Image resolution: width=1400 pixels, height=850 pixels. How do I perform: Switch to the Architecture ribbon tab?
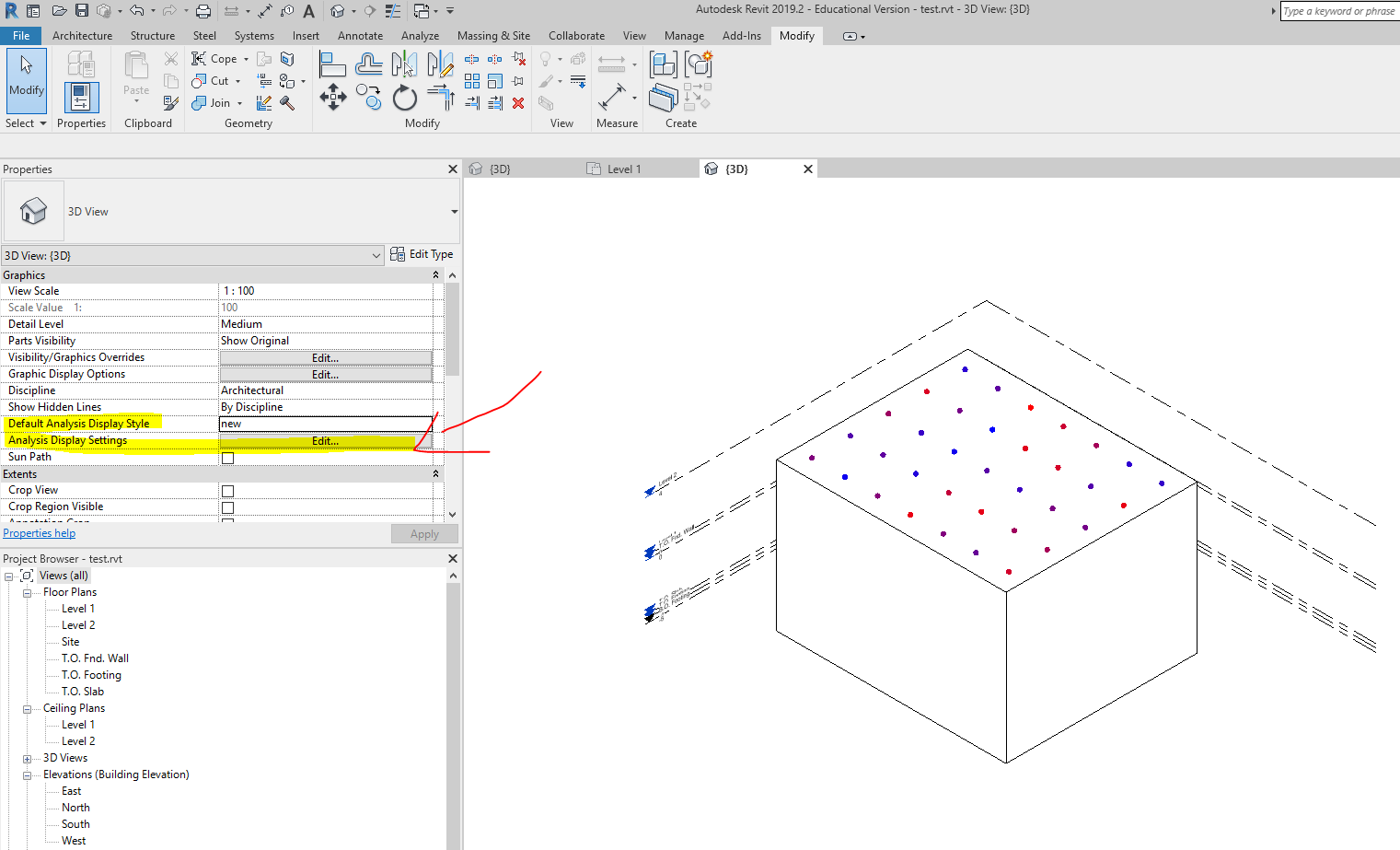point(82,35)
